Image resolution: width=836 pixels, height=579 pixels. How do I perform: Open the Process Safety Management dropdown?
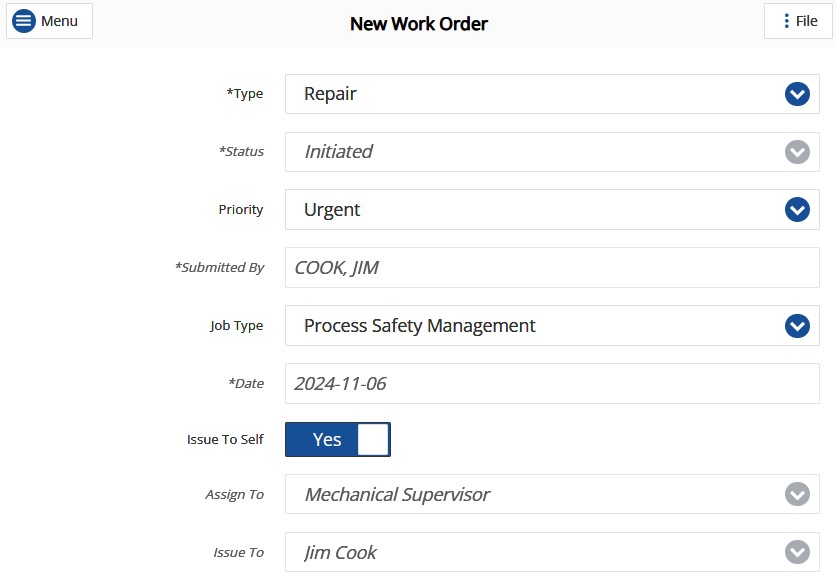click(552, 326)
